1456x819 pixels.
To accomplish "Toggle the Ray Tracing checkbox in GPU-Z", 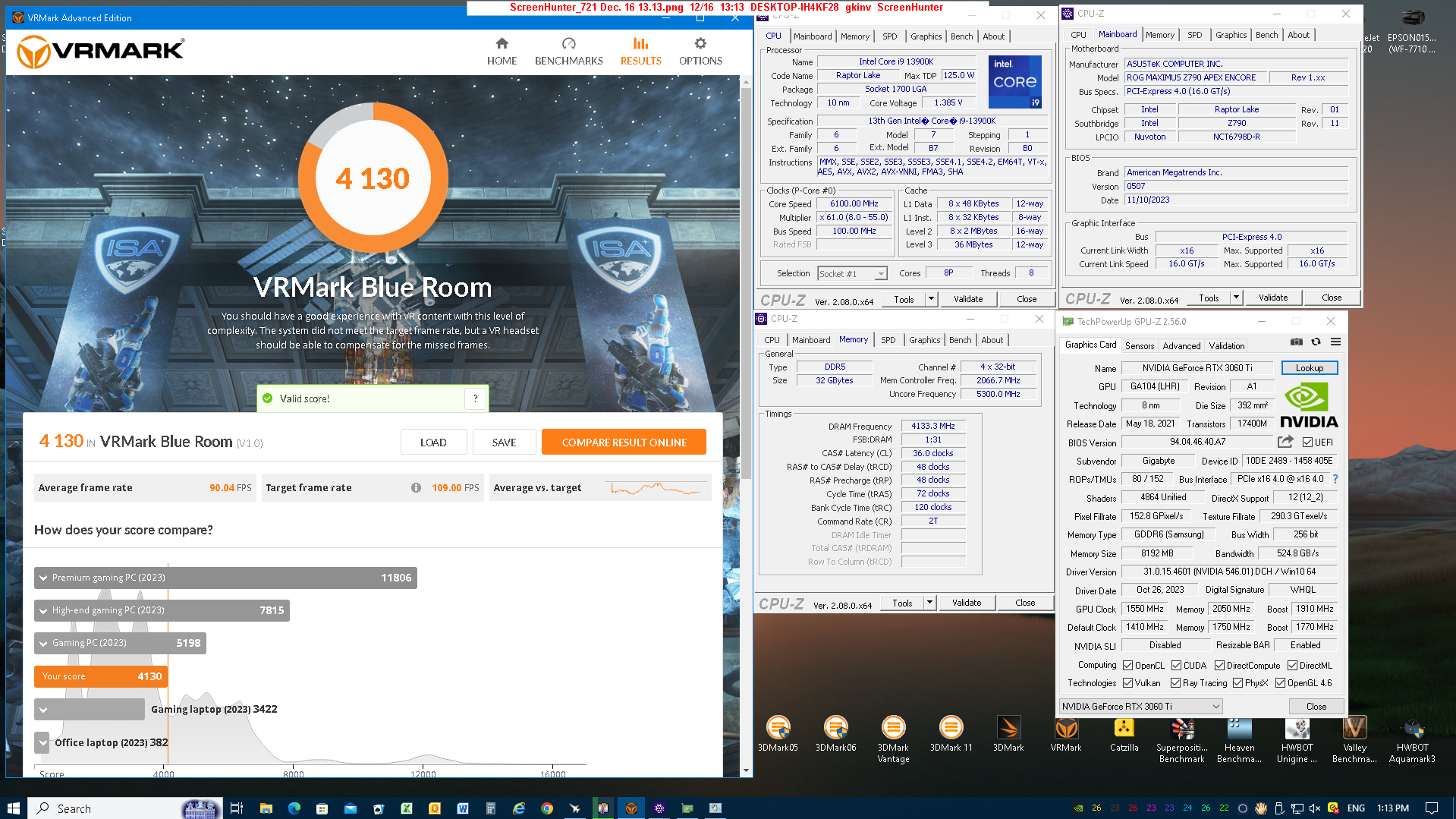I will coord(1175,683).
